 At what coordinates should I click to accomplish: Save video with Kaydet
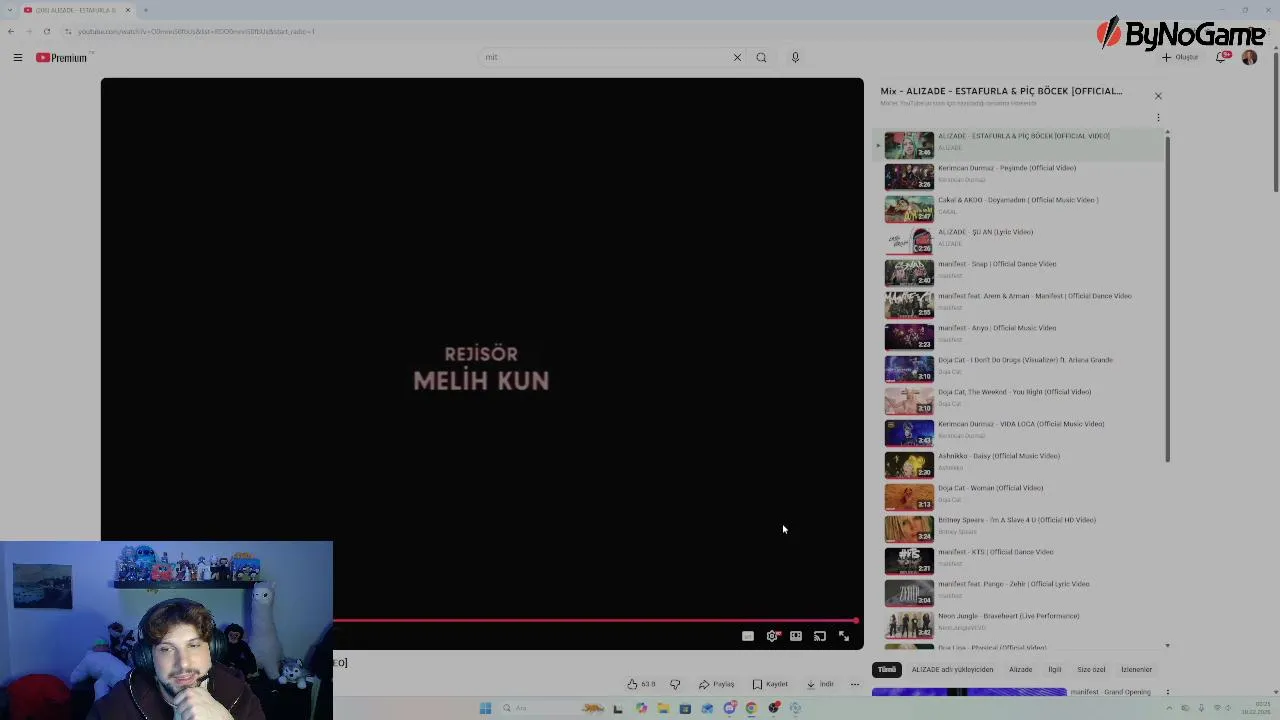[x=770, y=684]
